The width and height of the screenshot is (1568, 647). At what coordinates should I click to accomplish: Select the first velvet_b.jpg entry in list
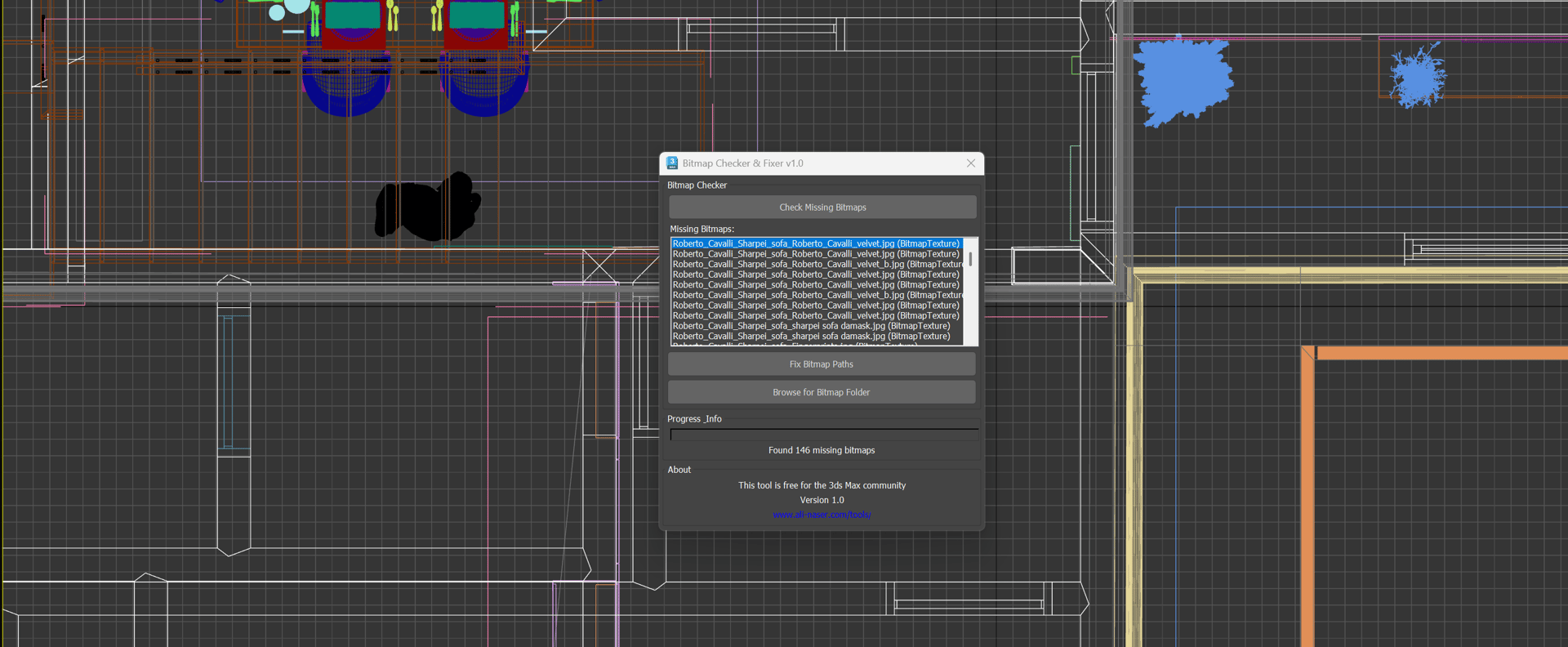[x=815, y=265]
